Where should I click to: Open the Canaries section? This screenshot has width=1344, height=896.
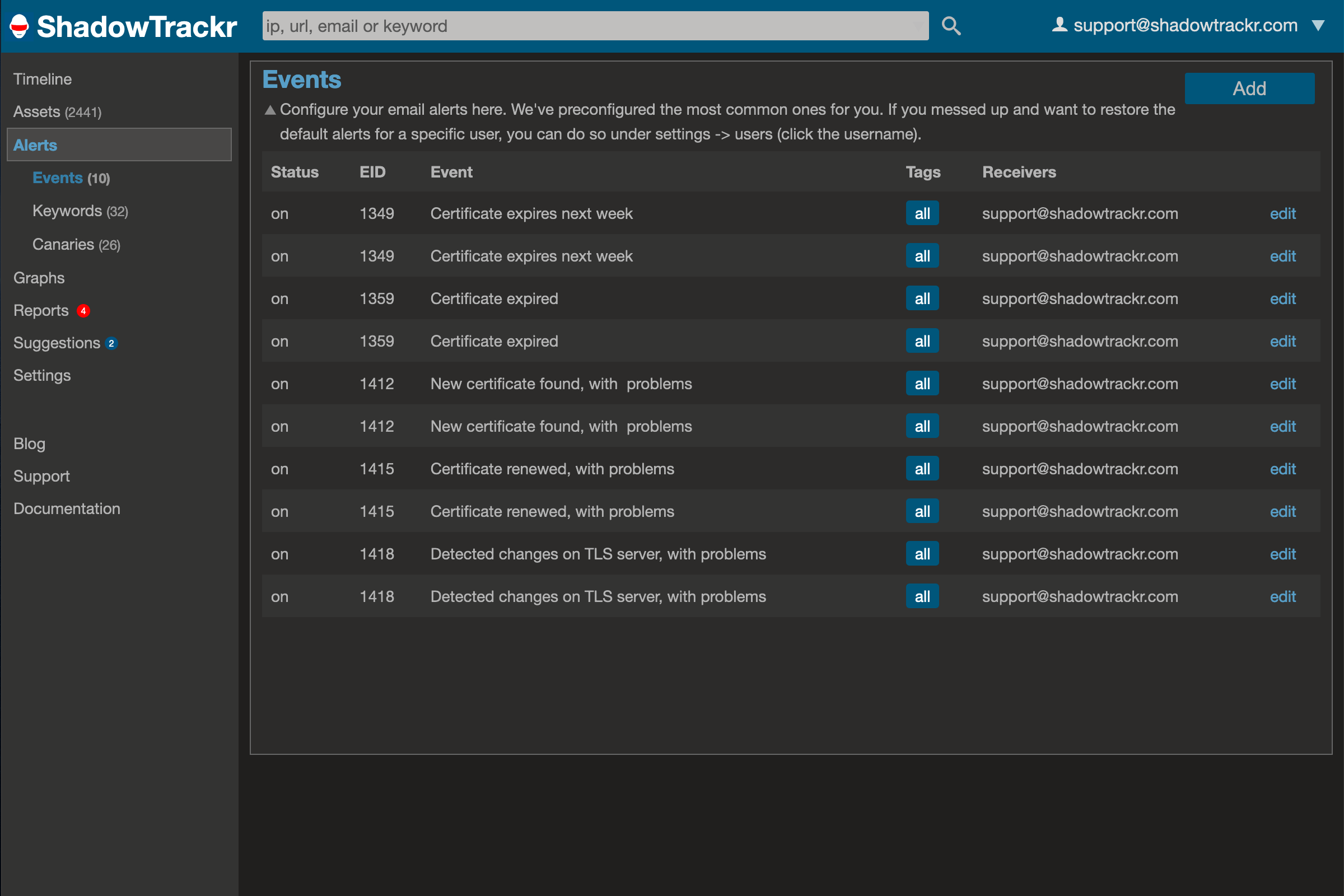pyautogui.click(x=63, y=244)
